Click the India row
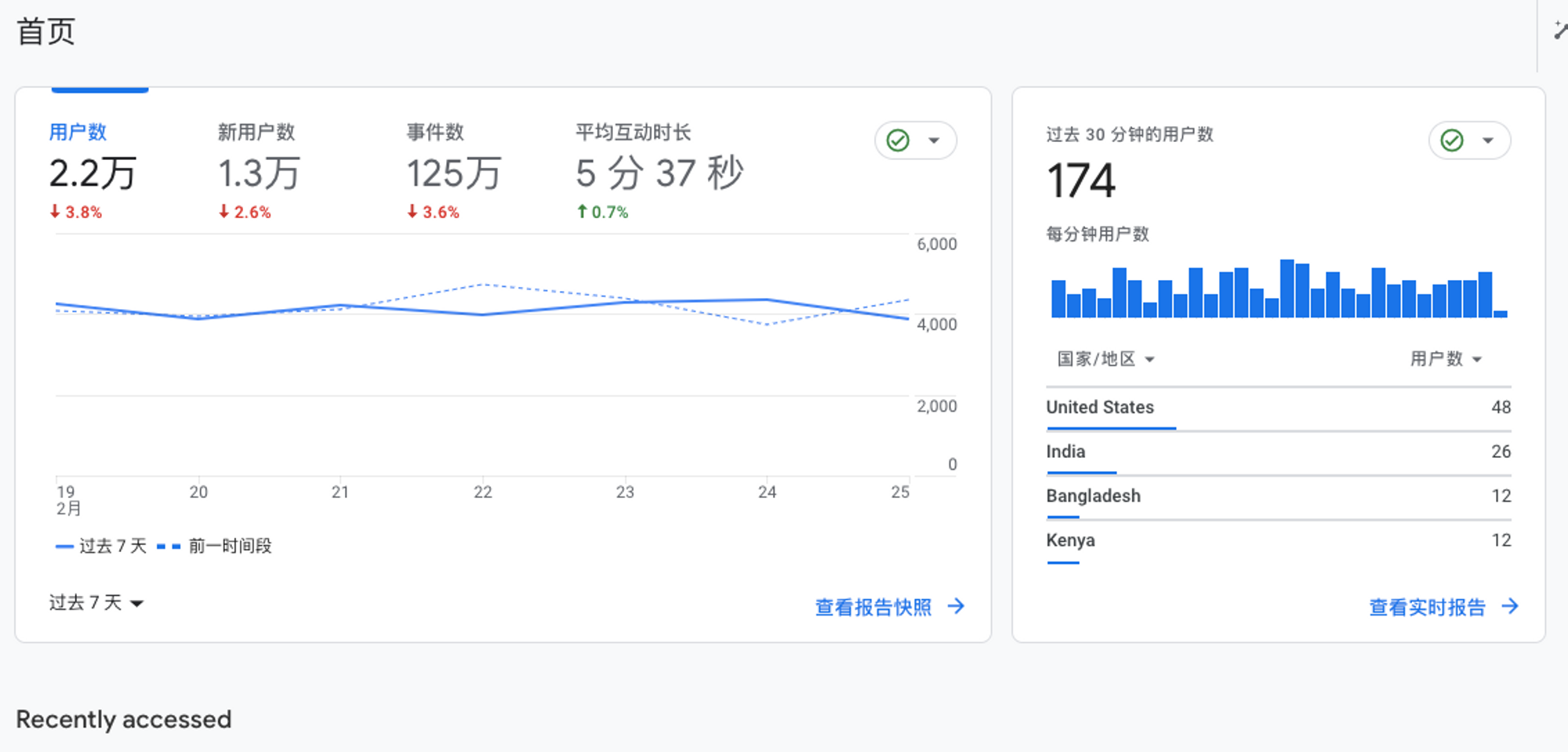The width and height of the screenshot is (1568, 752). coord(1279,452)
